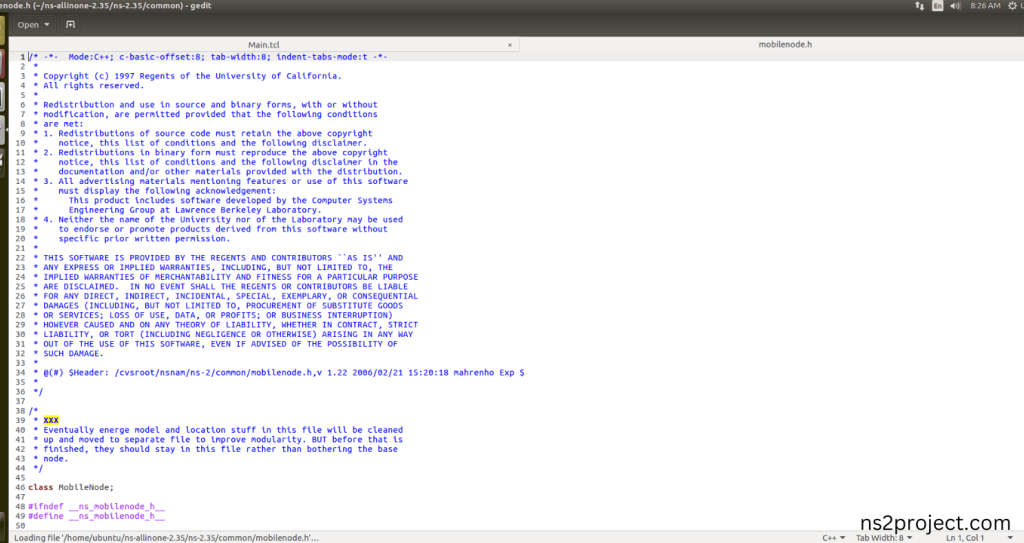Click line number 37 in the gutter
Screen dimensions: 1024x543
[x=20, y=401]
